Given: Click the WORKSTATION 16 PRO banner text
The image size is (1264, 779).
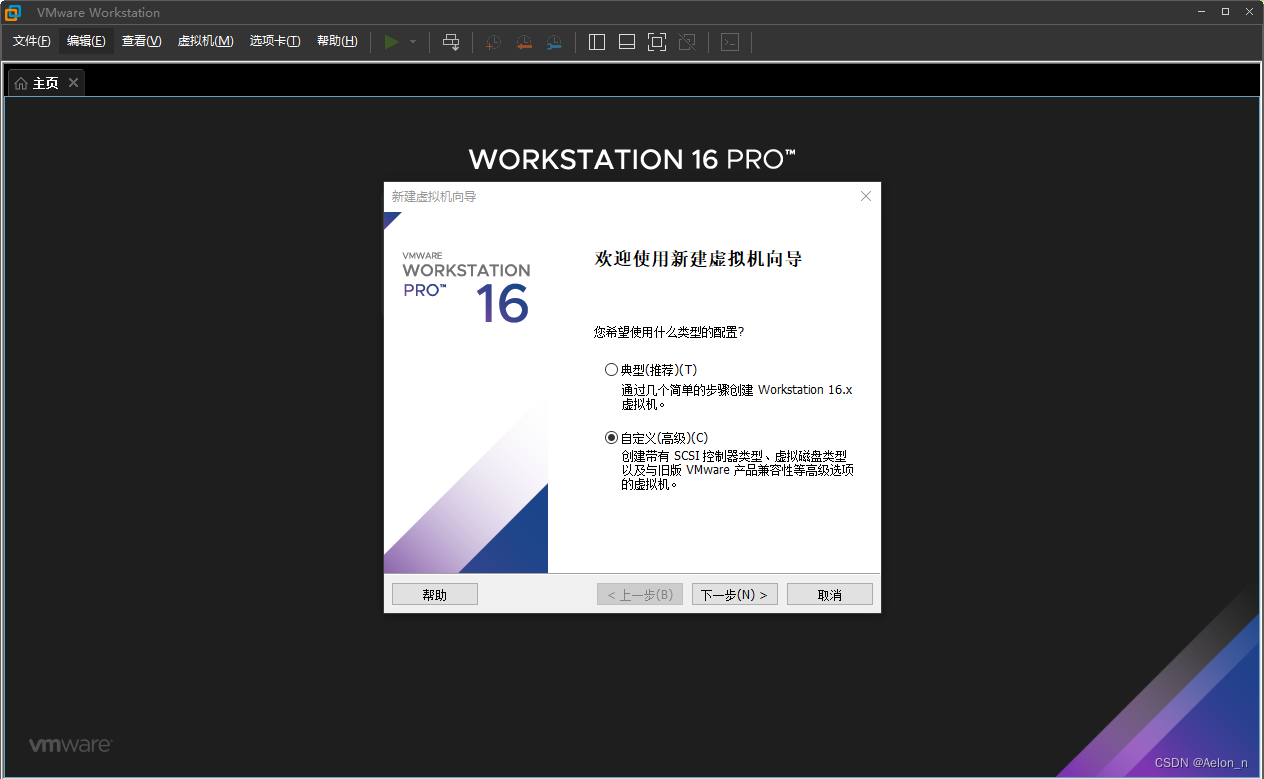Looking at the screenshot, I should point(632,159).
